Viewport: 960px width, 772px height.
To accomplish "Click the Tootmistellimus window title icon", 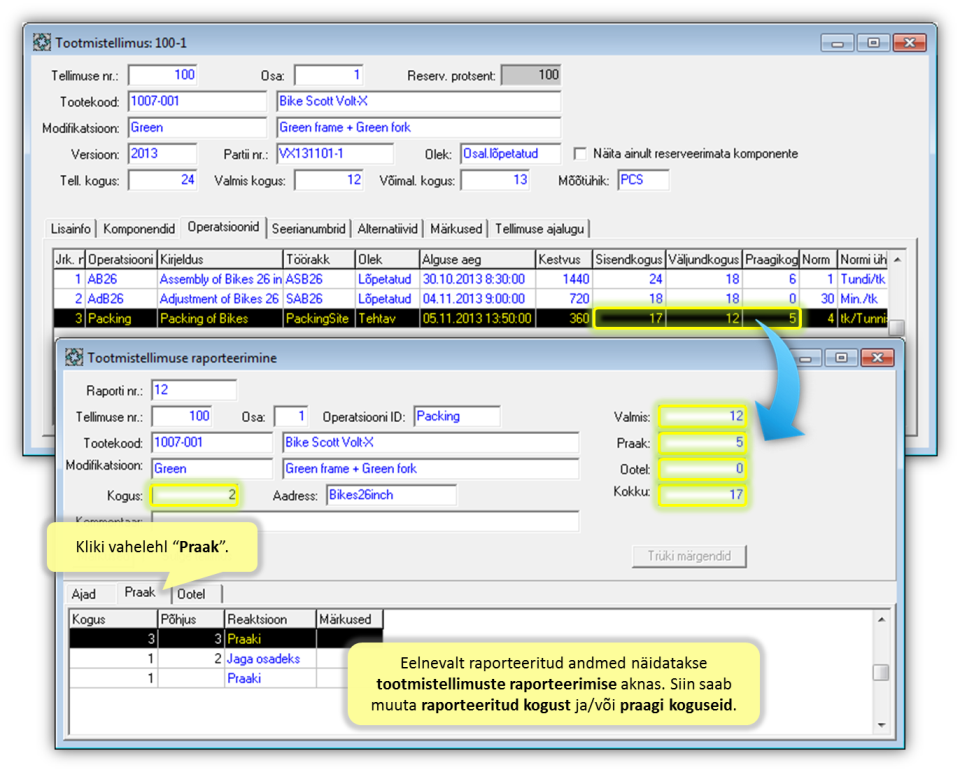I will coord(42,43).
